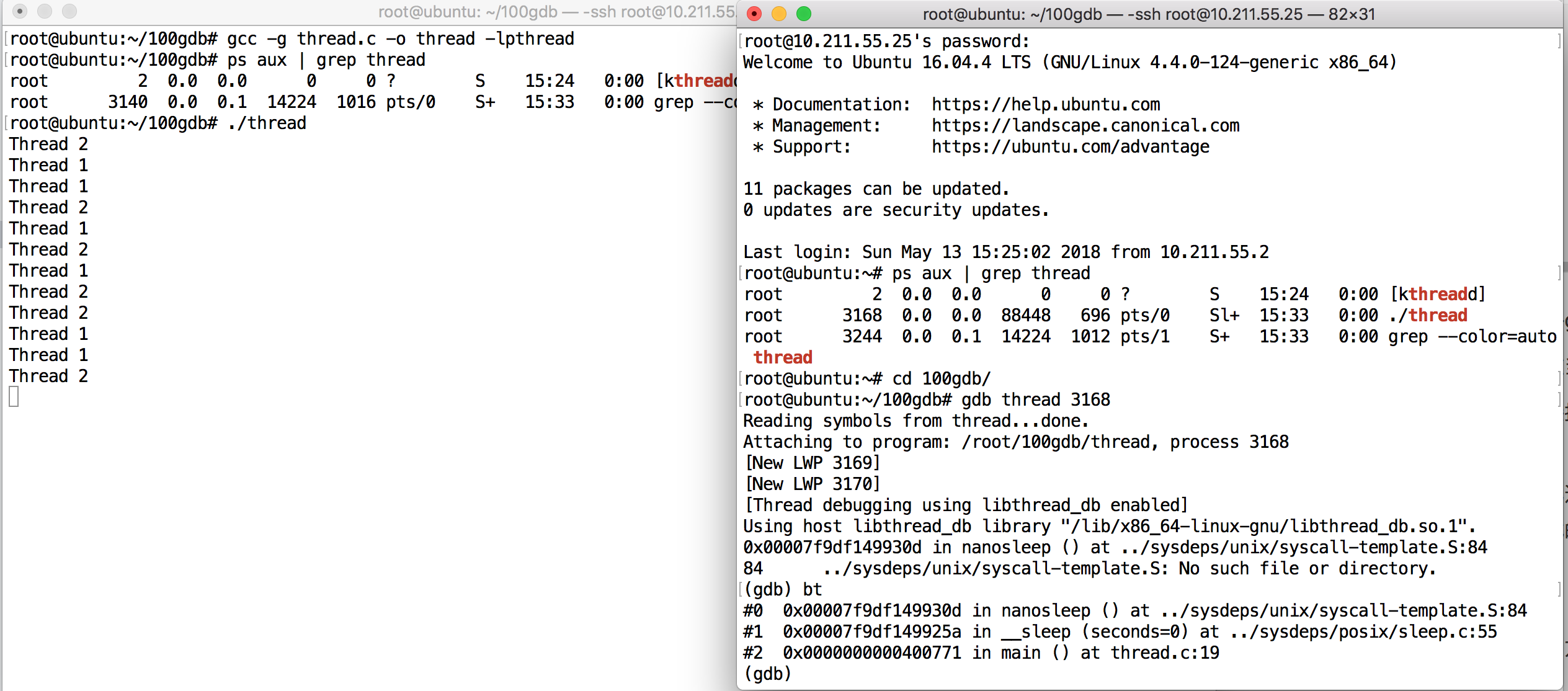Click the green zoom button of the right terminal

[804, 14]
